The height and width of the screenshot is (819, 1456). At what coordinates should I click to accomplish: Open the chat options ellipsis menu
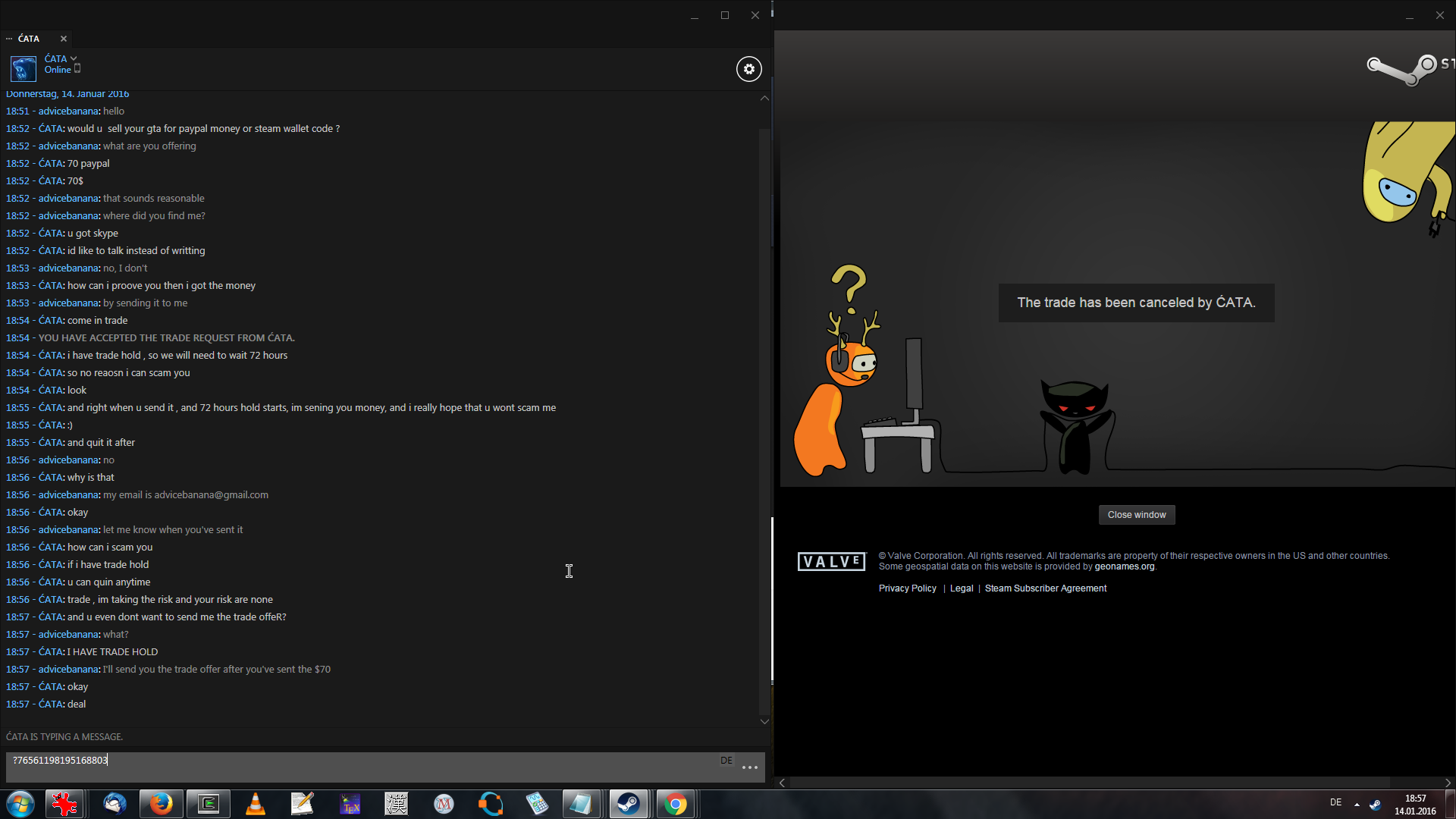click(749, 767)
